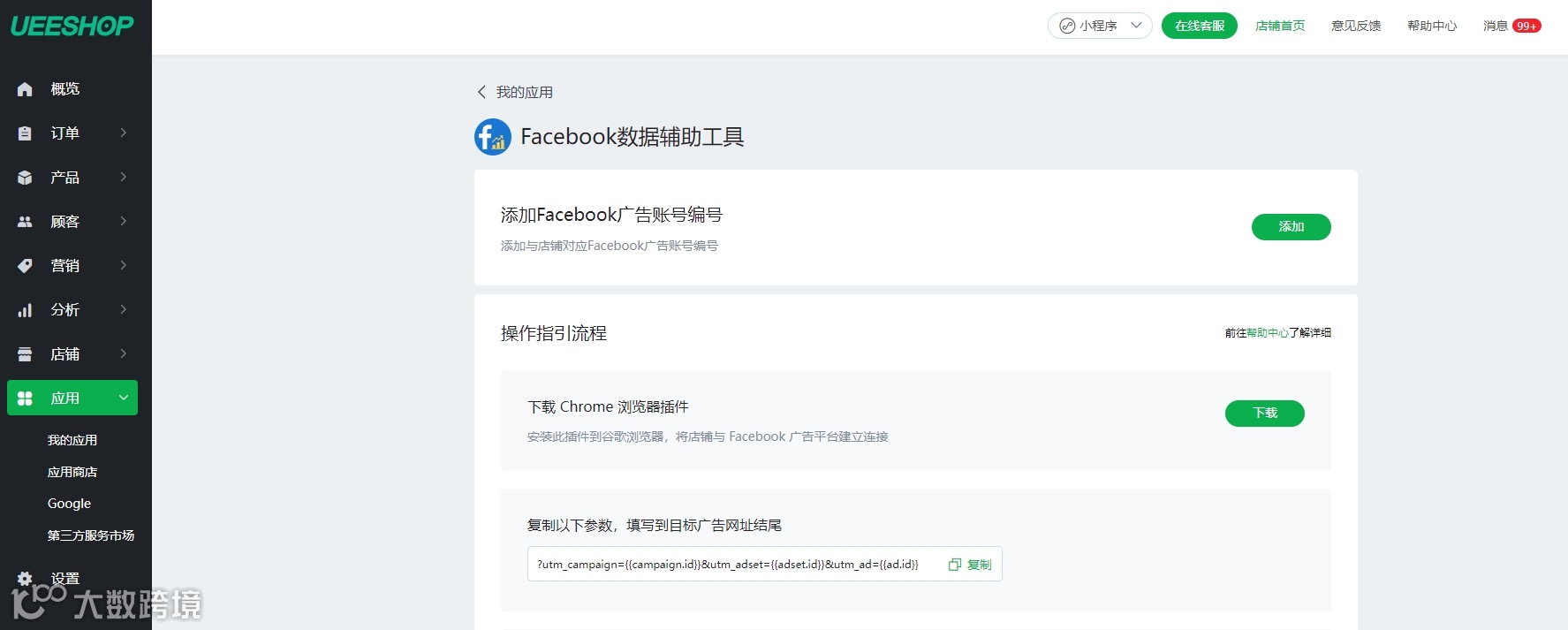Image resolution: width=1568 pixels, height=630 pixels.
Task: Click the home icon beside 概览
Action: 25,89
